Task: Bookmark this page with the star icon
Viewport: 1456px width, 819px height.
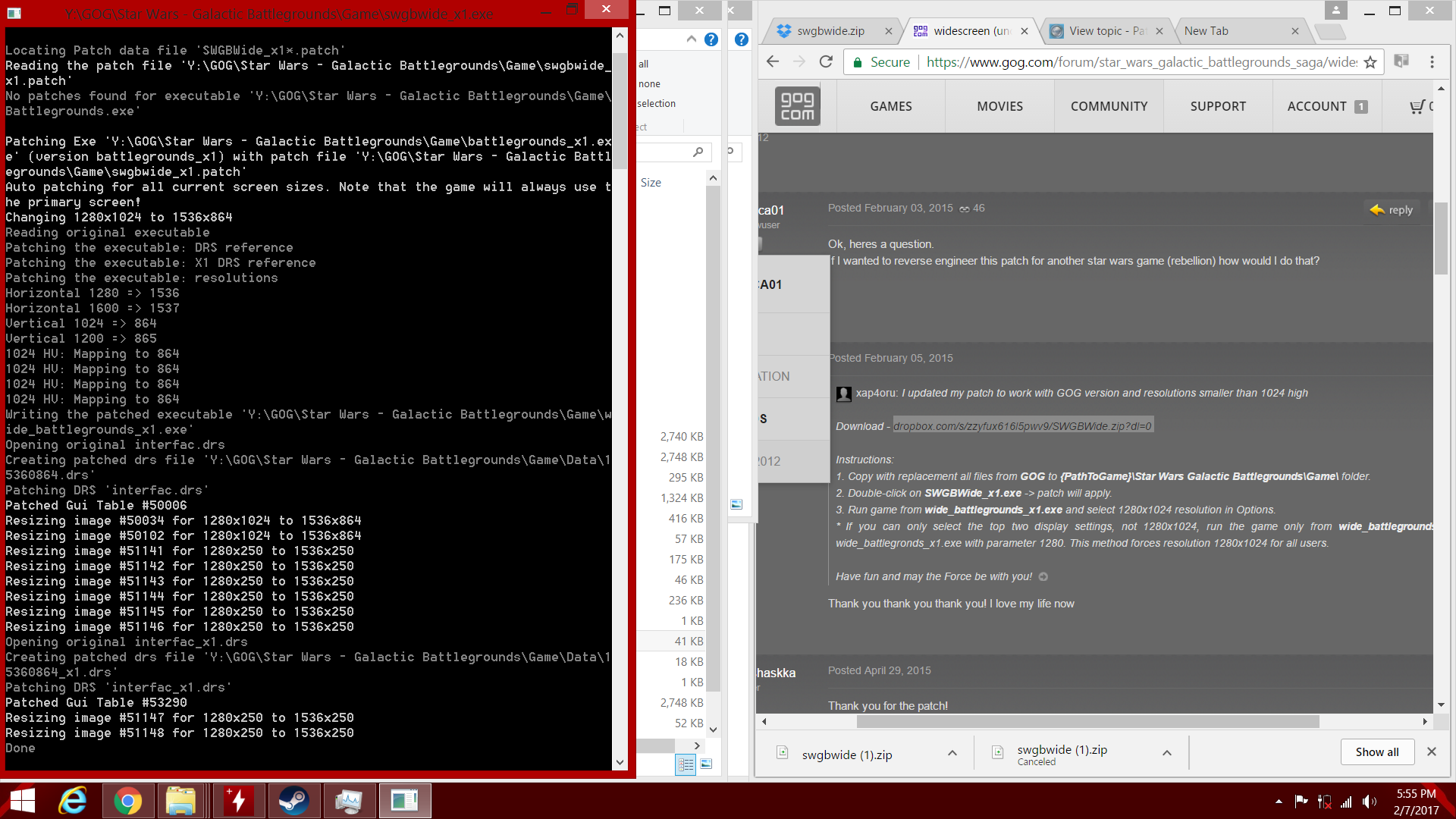Action: [x=1370, y=62]
